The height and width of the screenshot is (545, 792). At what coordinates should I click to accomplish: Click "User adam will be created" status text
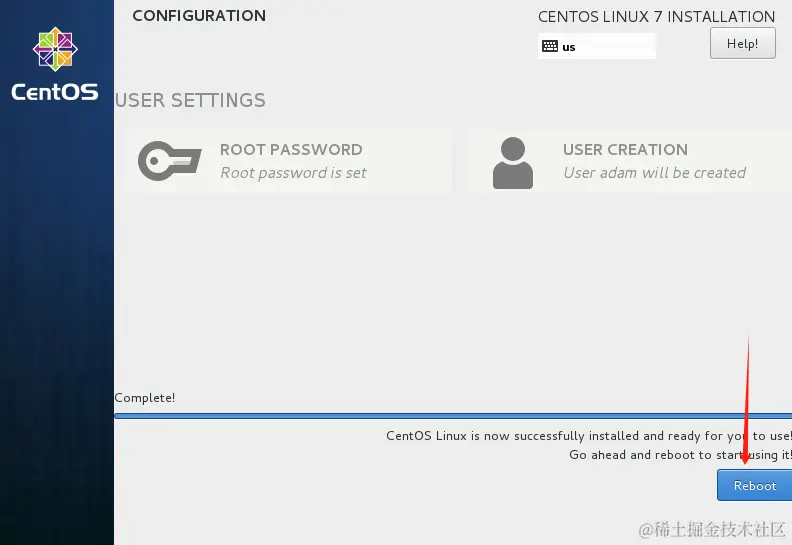(654, 173)
